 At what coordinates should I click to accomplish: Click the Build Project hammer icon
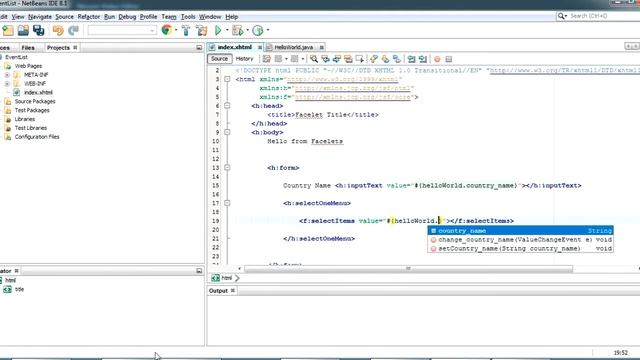[186, 30]
